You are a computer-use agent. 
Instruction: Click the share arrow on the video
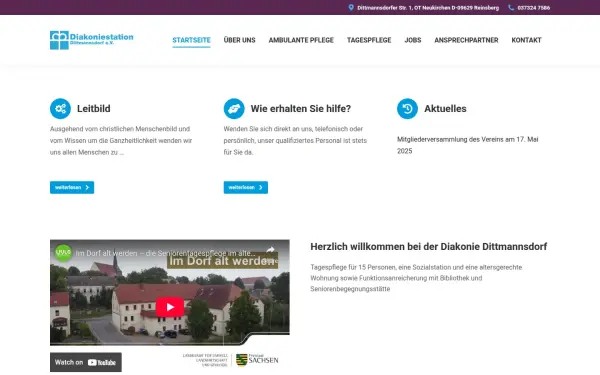coord(271,250)
